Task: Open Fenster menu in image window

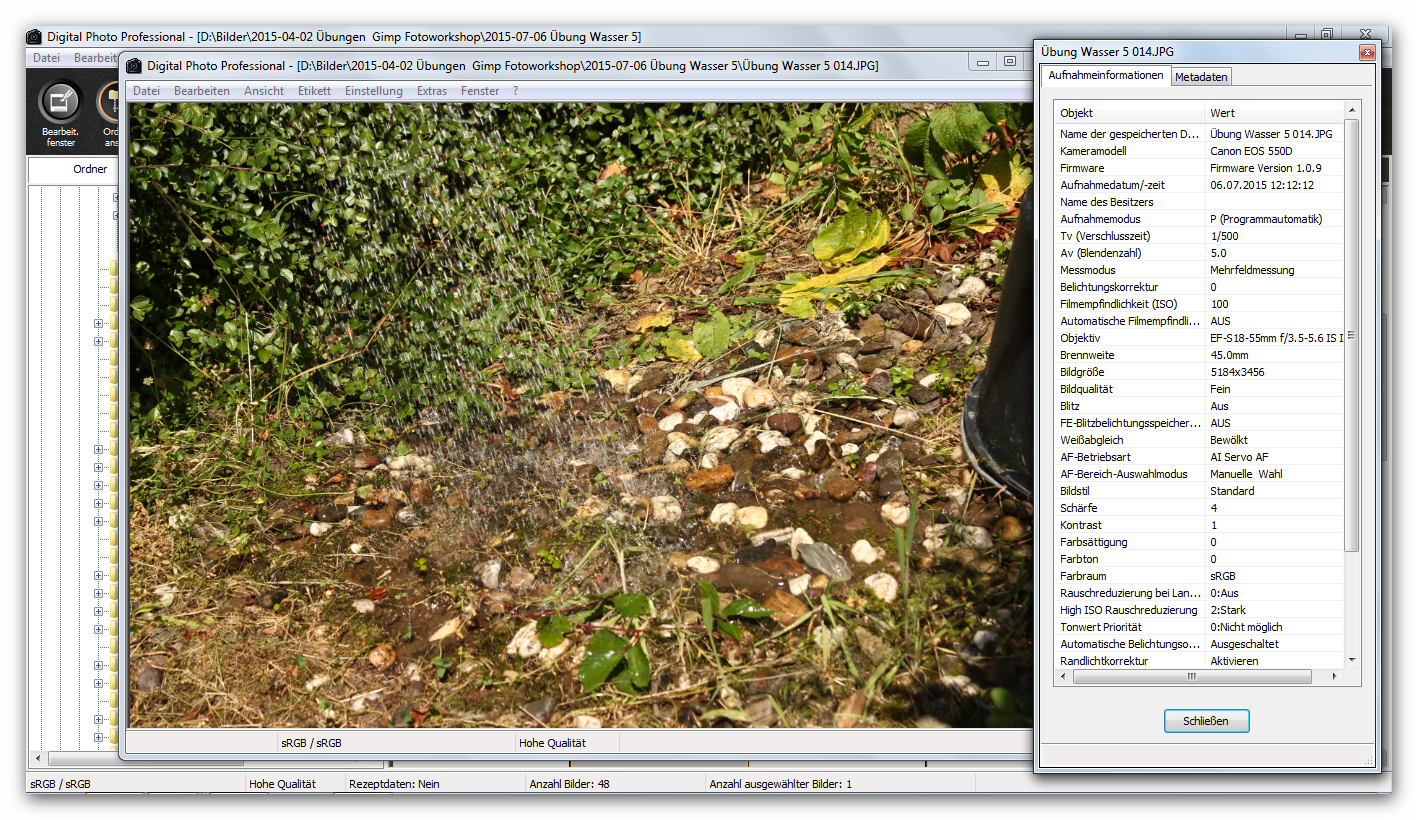Action: point(480,91)
